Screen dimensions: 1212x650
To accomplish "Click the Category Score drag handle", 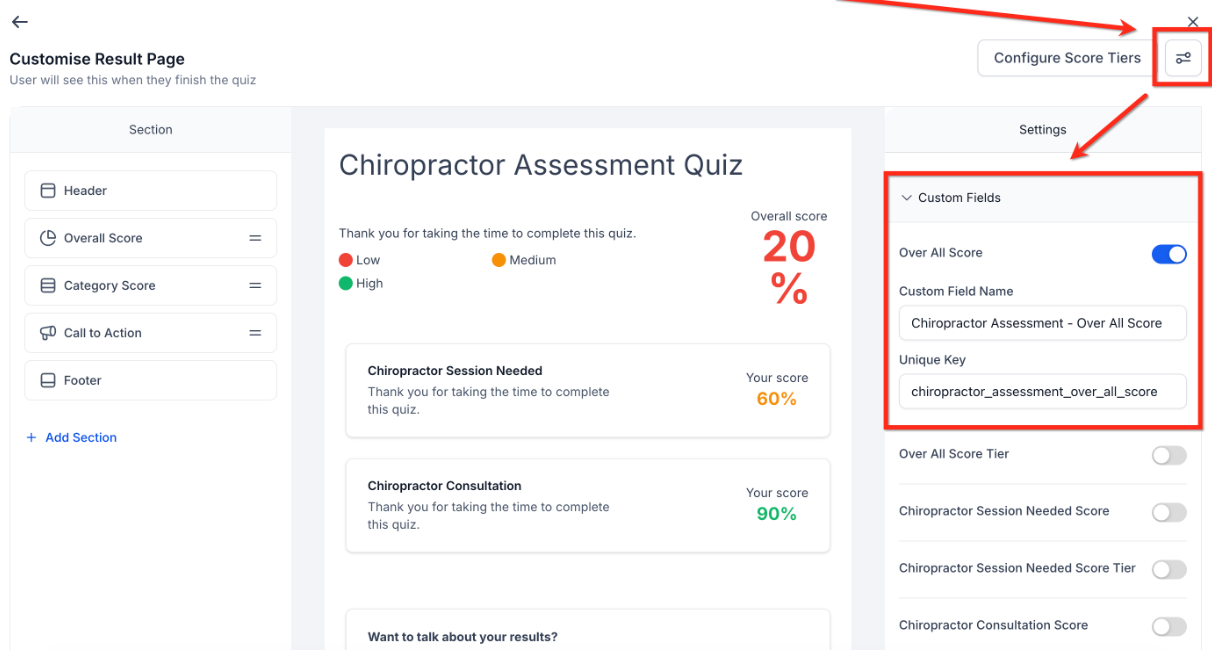I will [x=255, y=286].
